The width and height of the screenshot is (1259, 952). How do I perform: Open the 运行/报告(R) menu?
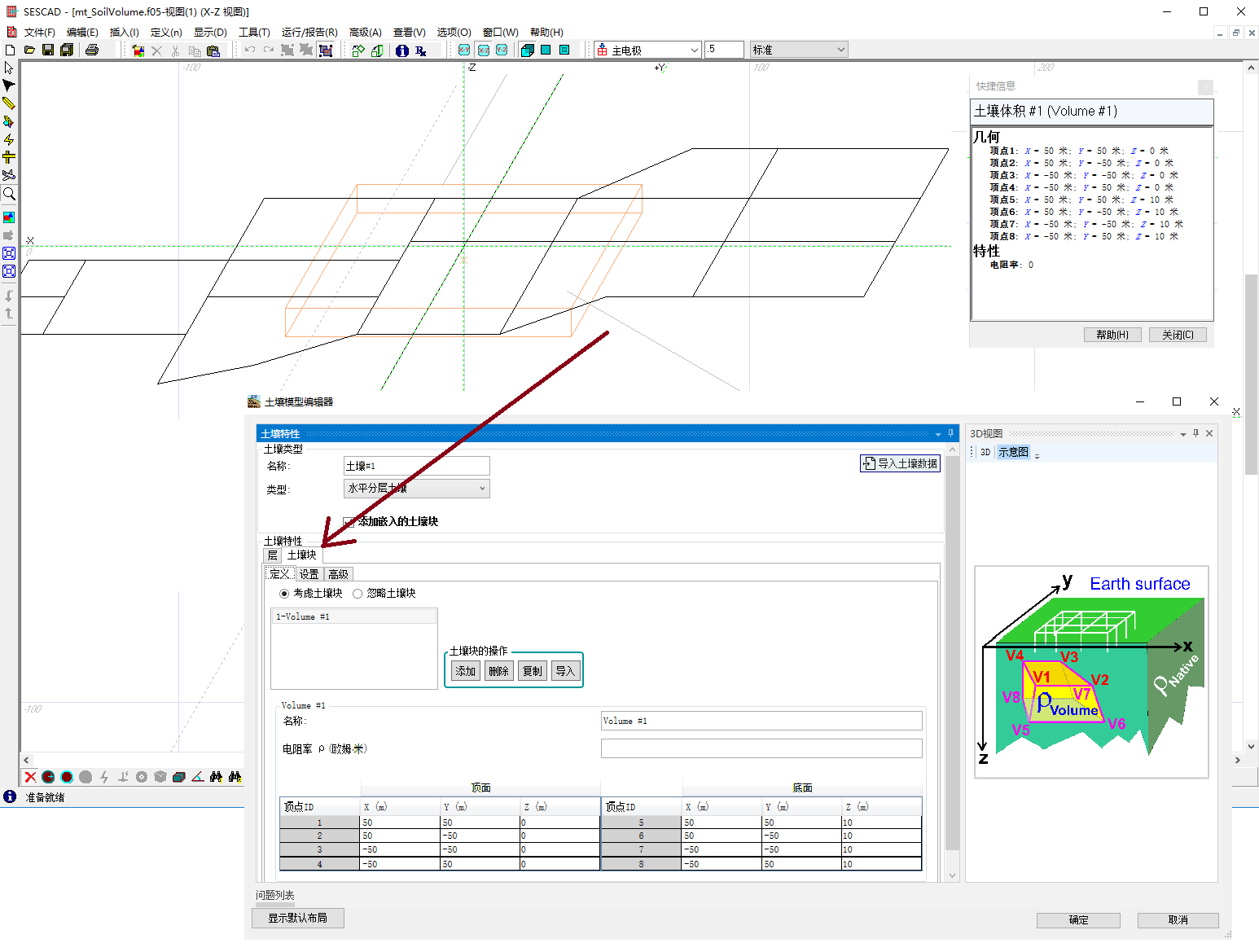[309, 33]
